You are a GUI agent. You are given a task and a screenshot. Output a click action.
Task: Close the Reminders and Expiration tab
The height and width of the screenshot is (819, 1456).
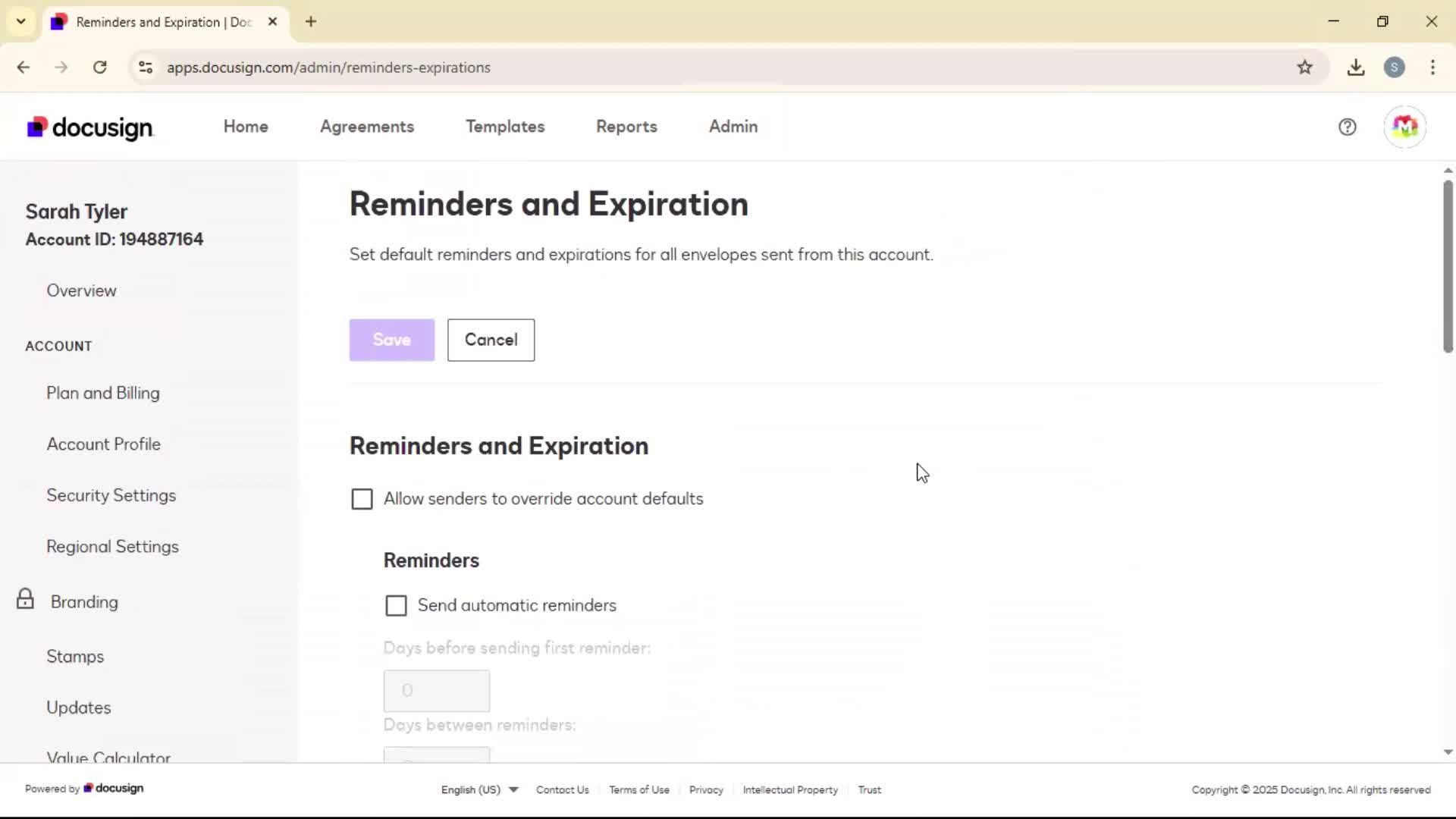click(273, 22)
